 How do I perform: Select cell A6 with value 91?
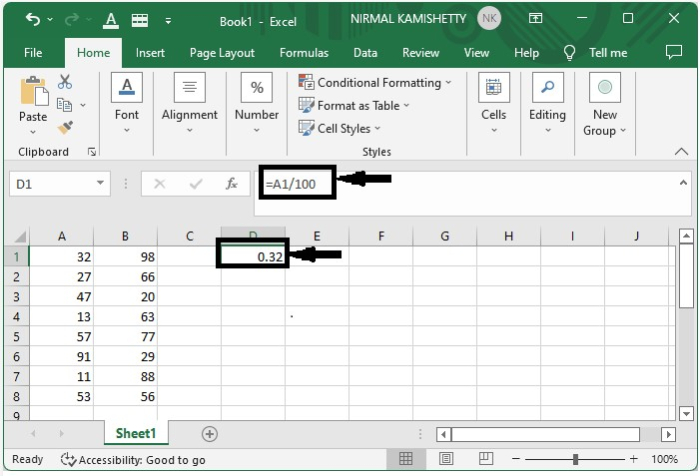(x=62, y=356)
